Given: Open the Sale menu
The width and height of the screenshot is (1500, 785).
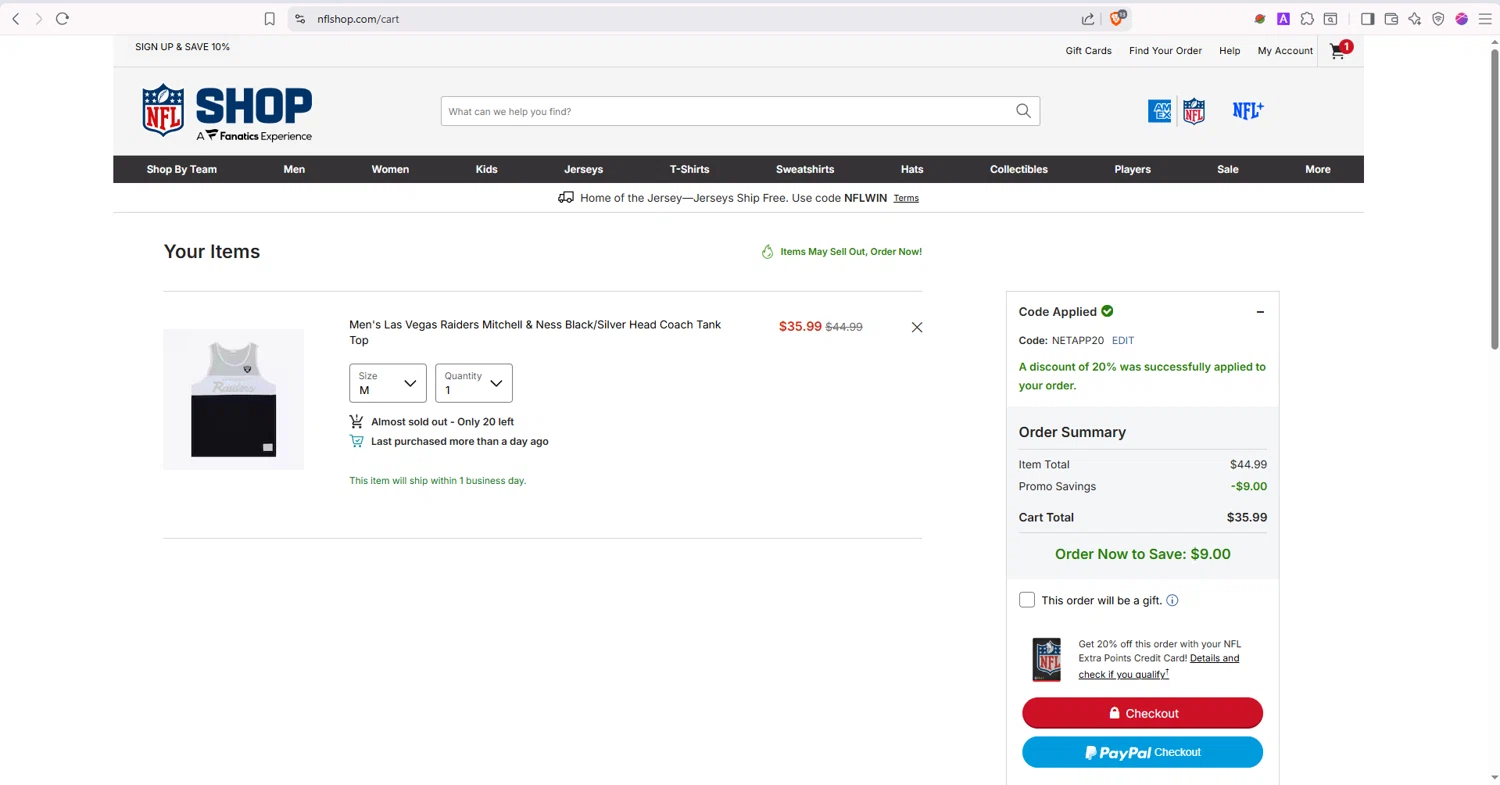Looking at the screenshot, I should (1228, 169).
